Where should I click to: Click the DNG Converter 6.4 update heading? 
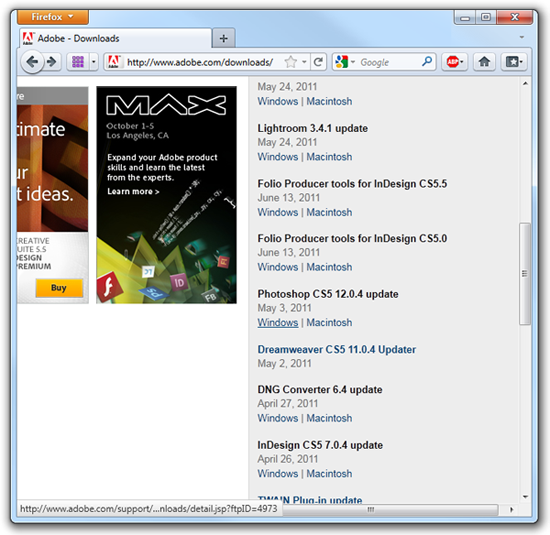pyautogui.click(x=320, y=390)
